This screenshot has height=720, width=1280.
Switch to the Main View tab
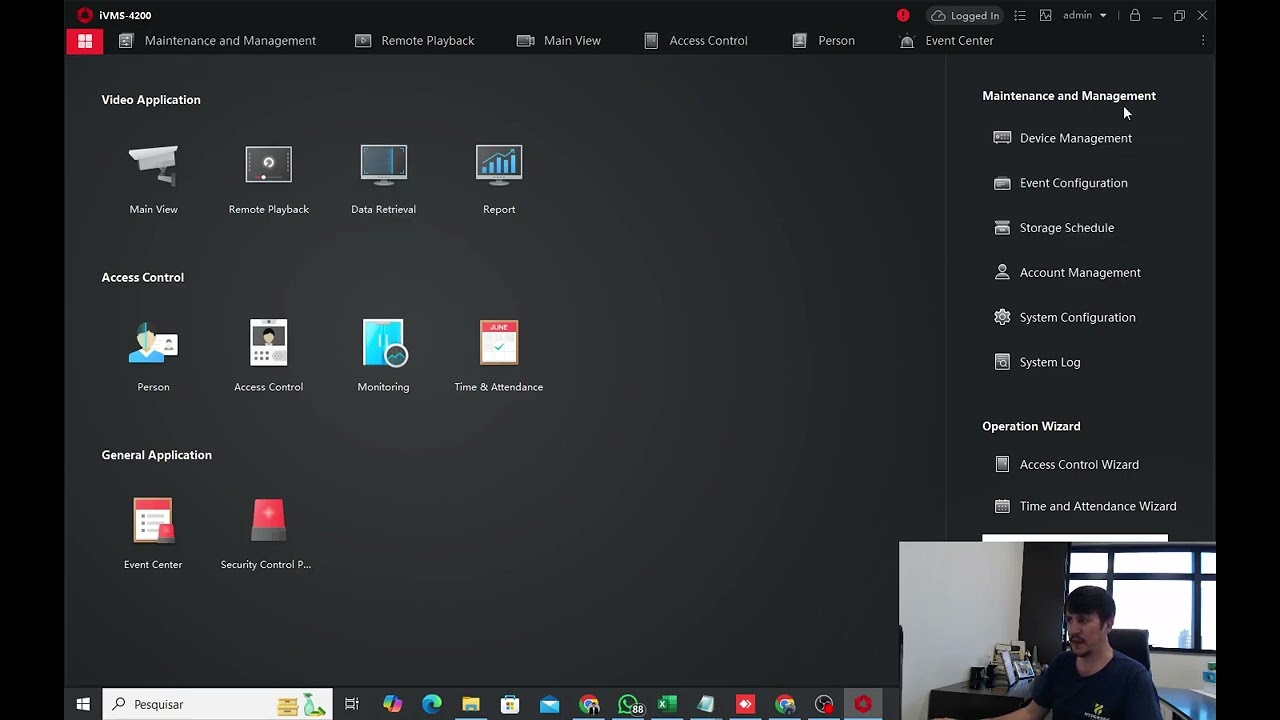559,41
